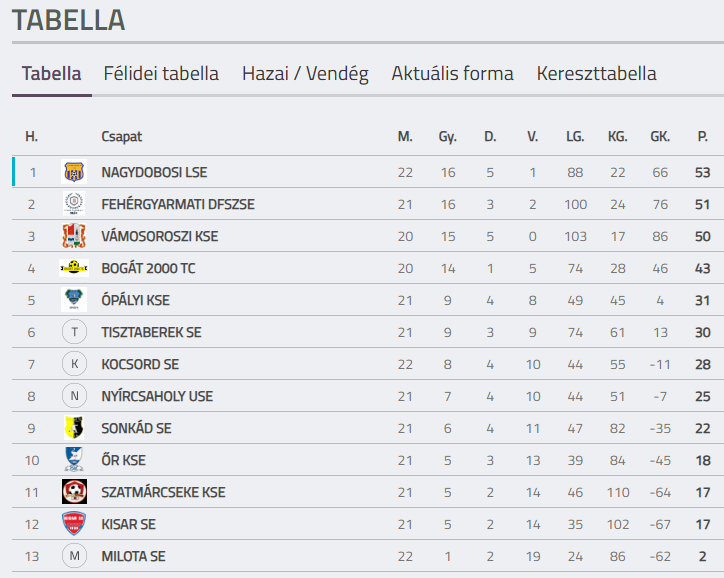The height and width of the screenshot is (578, 724).
Task: Click the Sonkád SE yellow-black crest
Action: pyautogui.click(x=74, y=427)
